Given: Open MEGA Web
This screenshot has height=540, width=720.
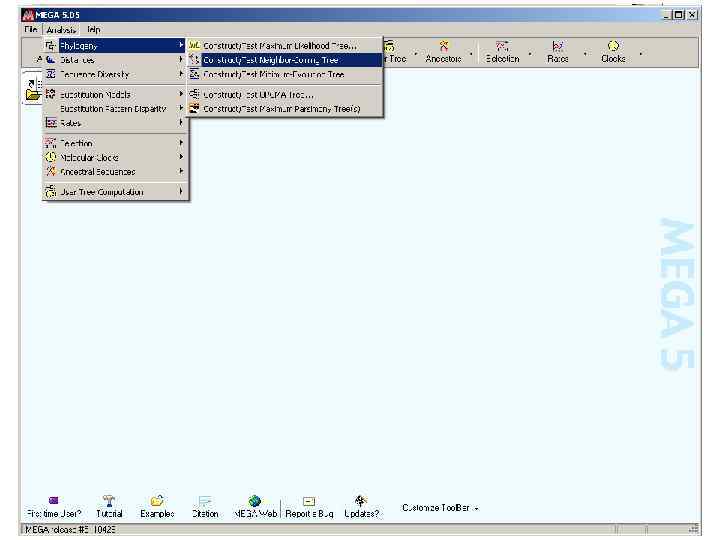Looking at the screenshot, I should (x=255, y=507).
